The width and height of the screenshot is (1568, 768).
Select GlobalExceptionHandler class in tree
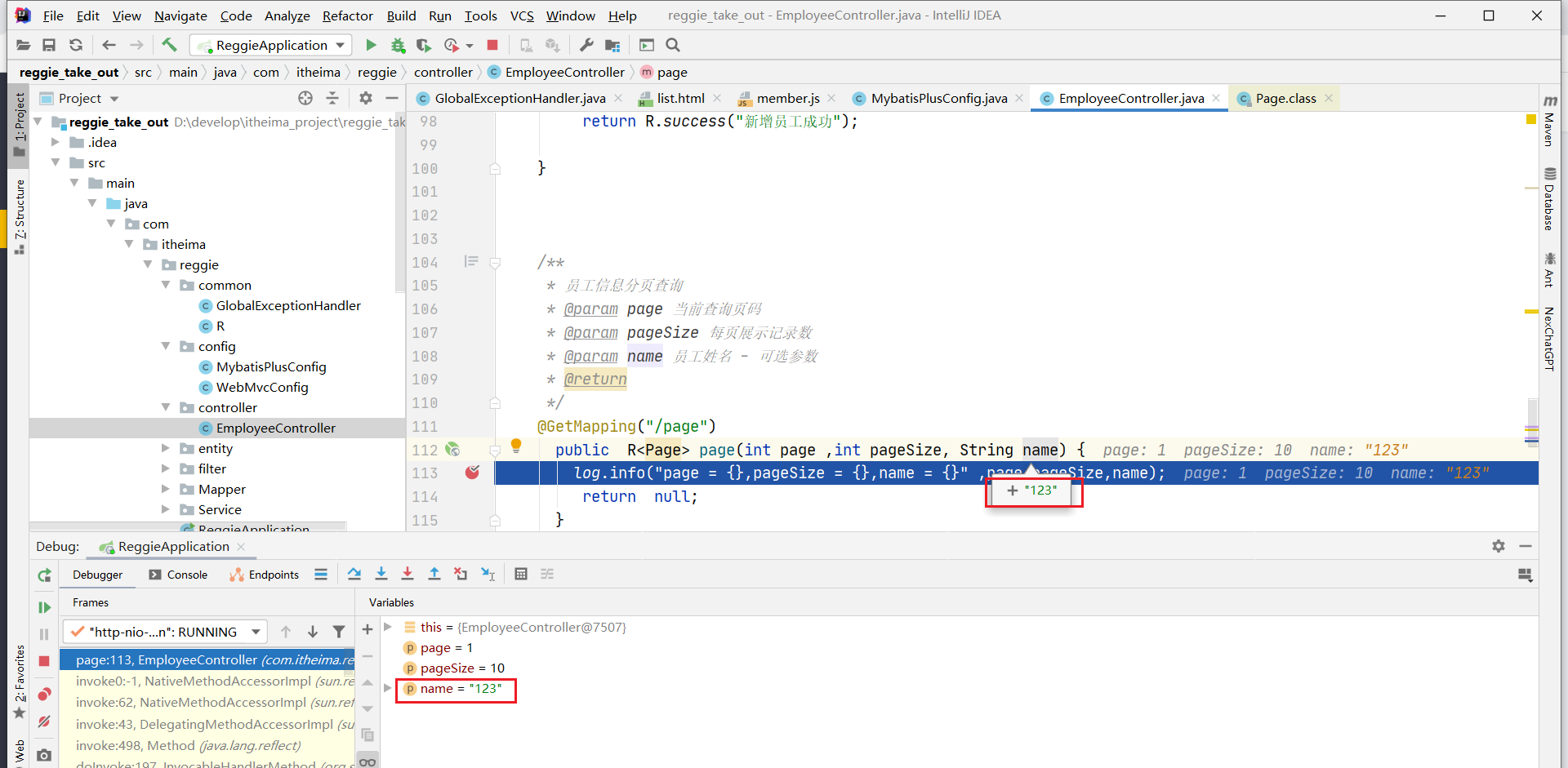[288, 305]
